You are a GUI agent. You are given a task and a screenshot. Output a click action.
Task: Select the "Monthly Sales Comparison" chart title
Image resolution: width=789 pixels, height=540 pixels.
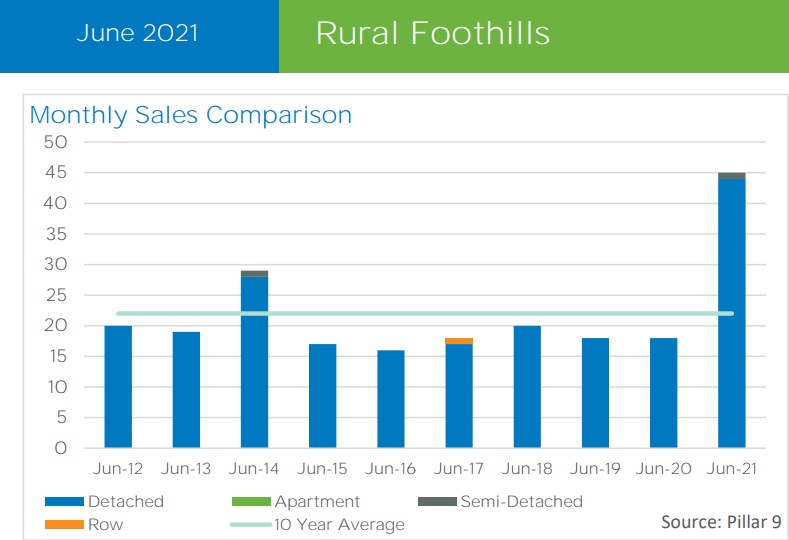tap(191, 115)
